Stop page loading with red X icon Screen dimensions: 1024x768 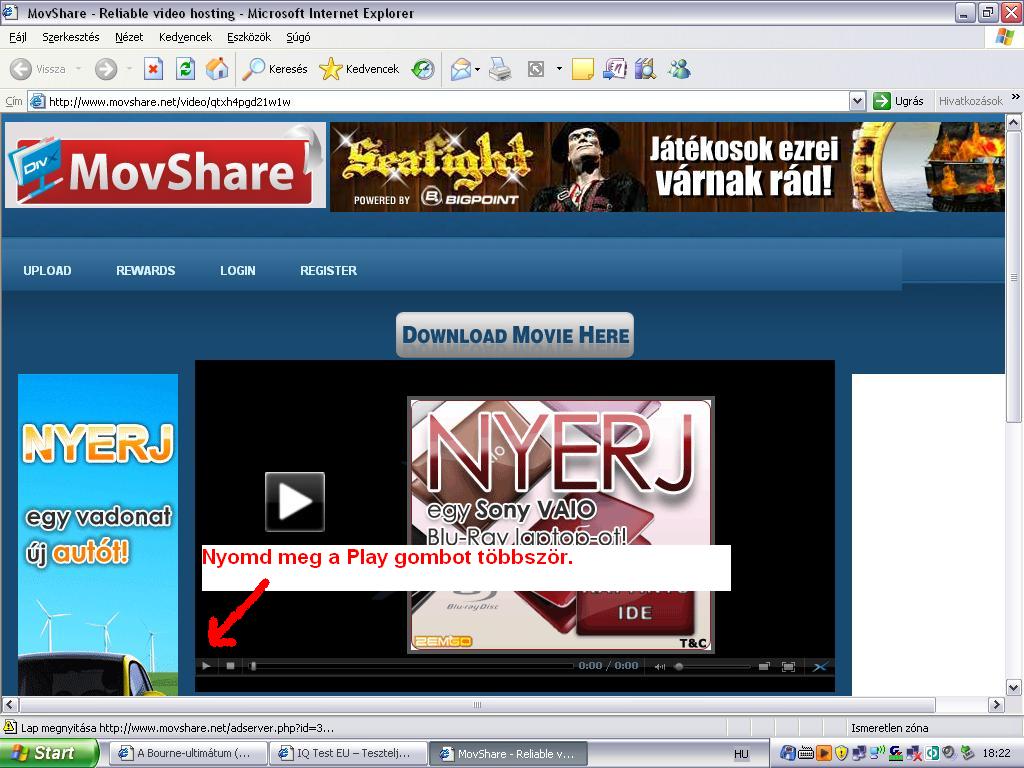(153, 69)
